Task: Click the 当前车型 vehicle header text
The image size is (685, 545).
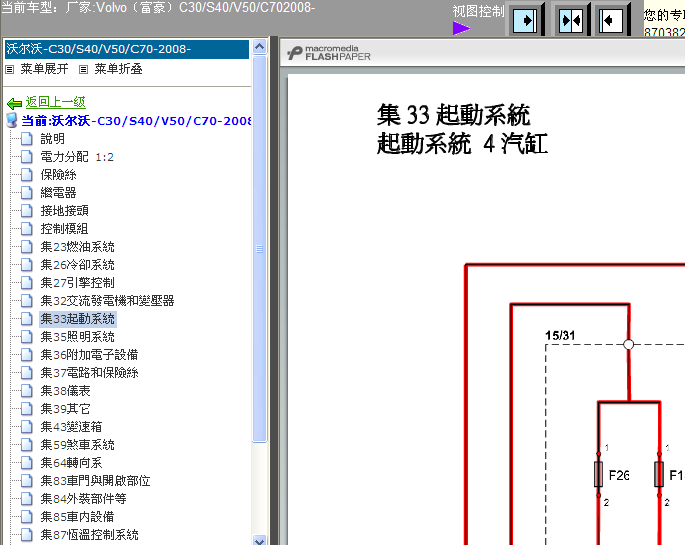Action: point(157,7)
